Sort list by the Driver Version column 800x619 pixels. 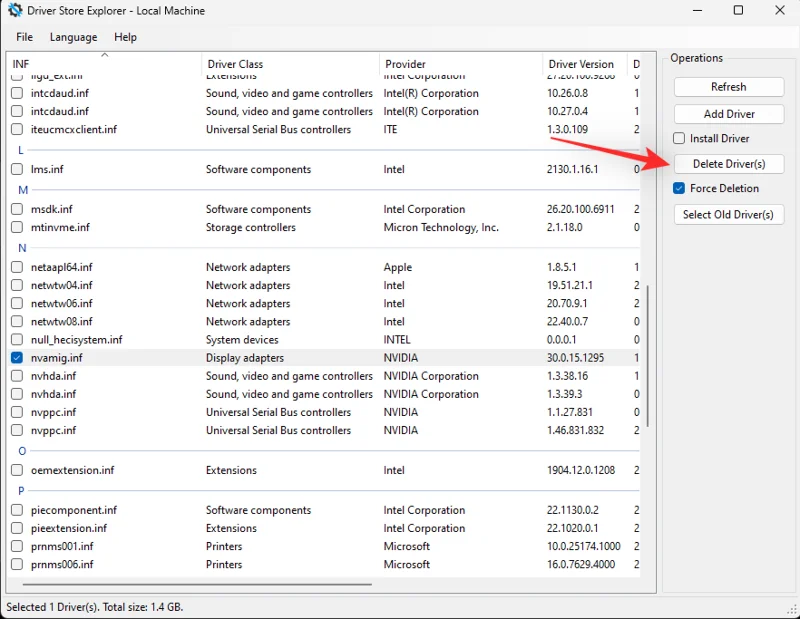584,63
